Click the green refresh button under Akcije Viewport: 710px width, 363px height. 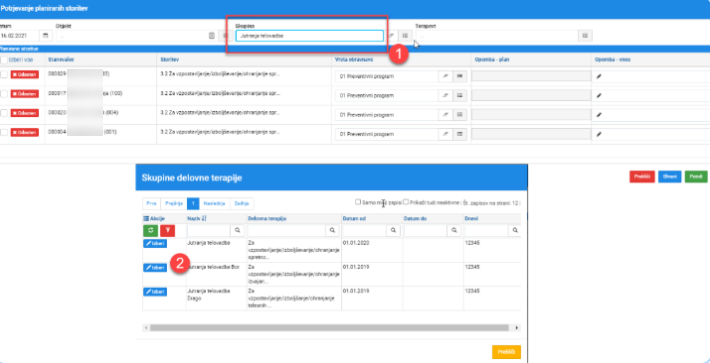click(150, 230)
